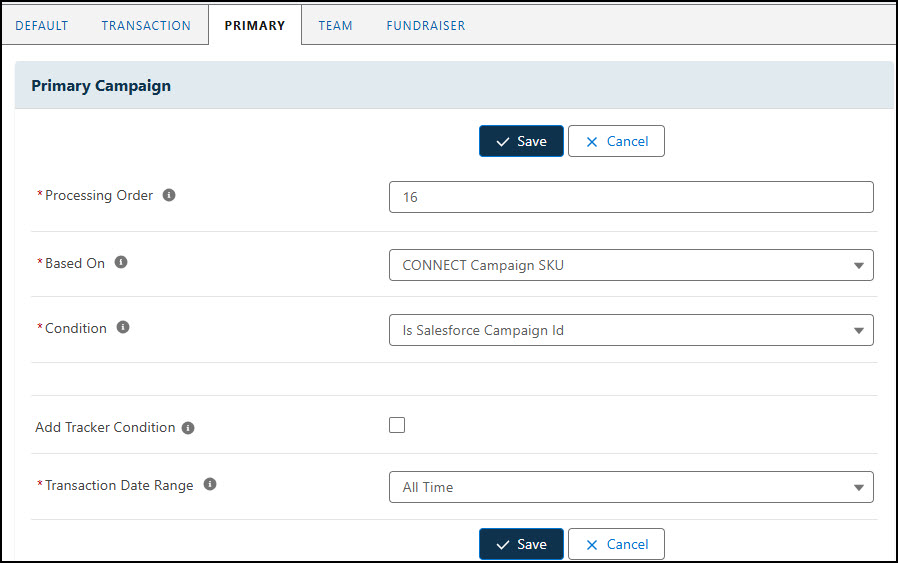The image size is (898, 563).
Task: Focus the Processing Order input field
Action: coord(631,197)
